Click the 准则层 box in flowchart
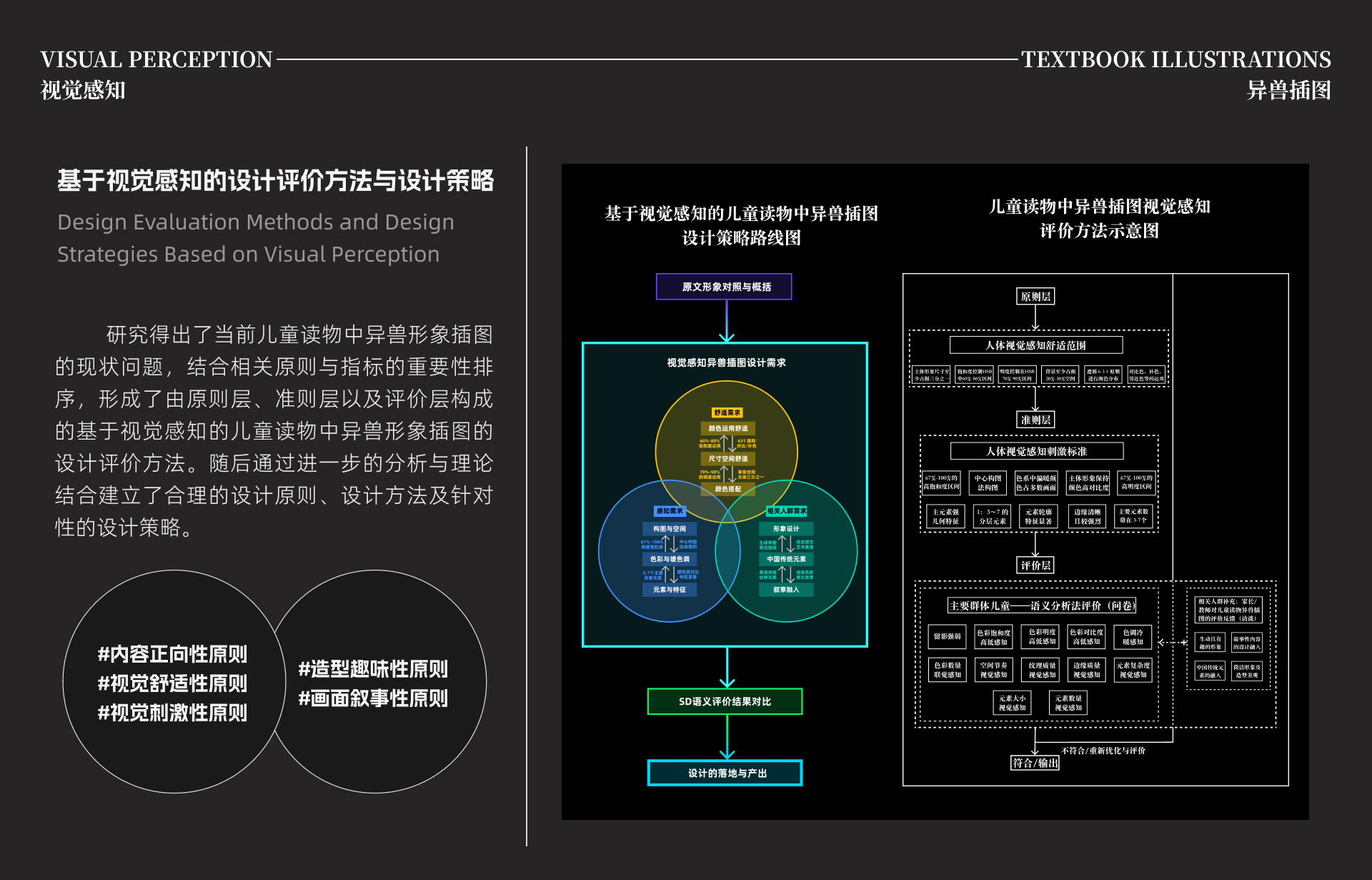This screenshot has width=1372, height=880. point(1035,420)
